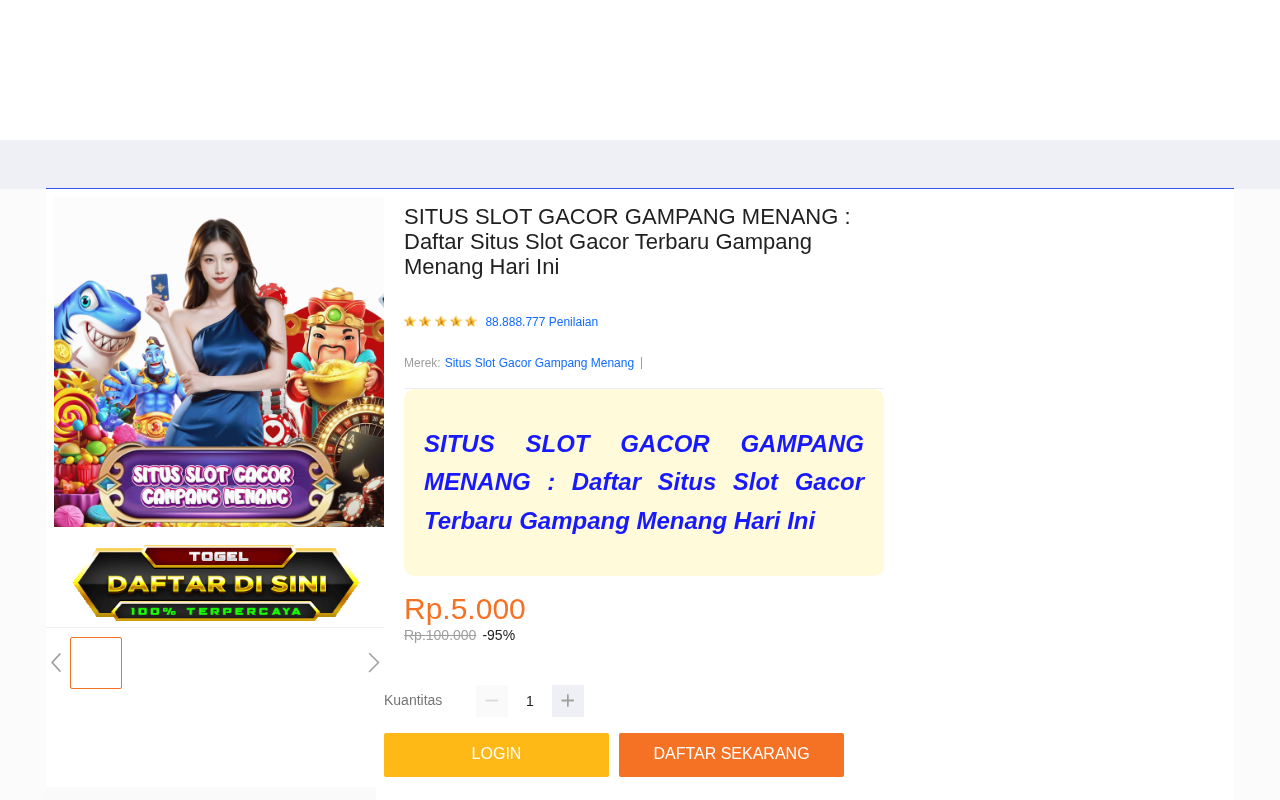This screenshot has width=1280, height=800.
Task: Click the blue italic description heading
Action: click(644, 482)
